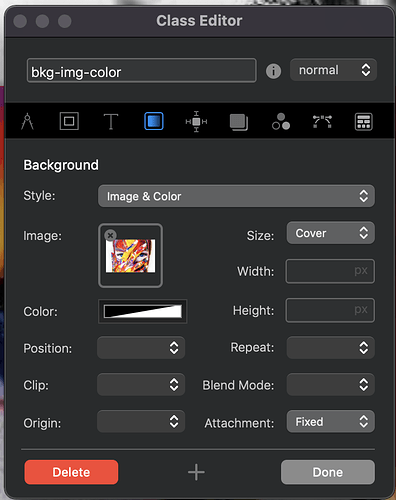Click the Width px input field
Viewport: 396px width, 500px height.
330,271
